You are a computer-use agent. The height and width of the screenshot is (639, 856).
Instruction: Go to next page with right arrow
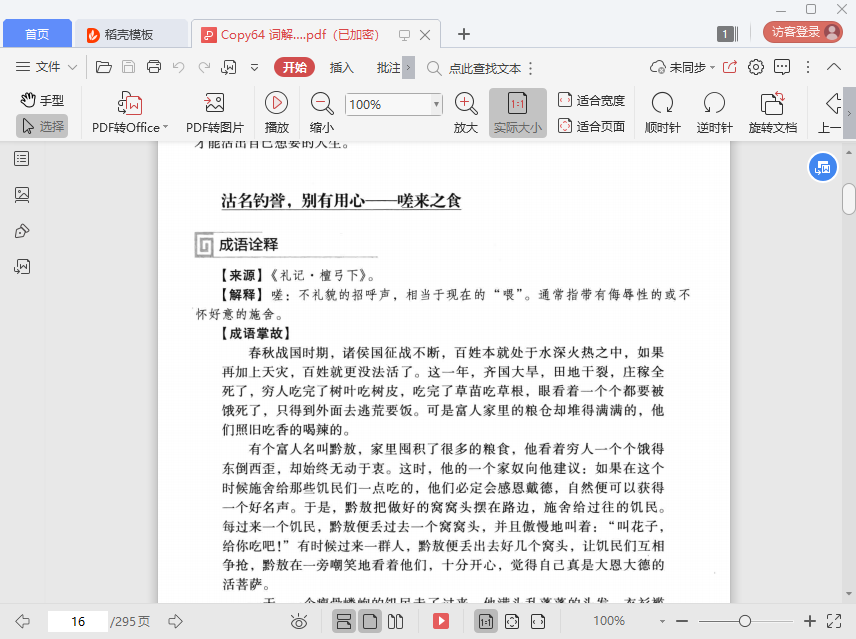(x=175, y=621)
